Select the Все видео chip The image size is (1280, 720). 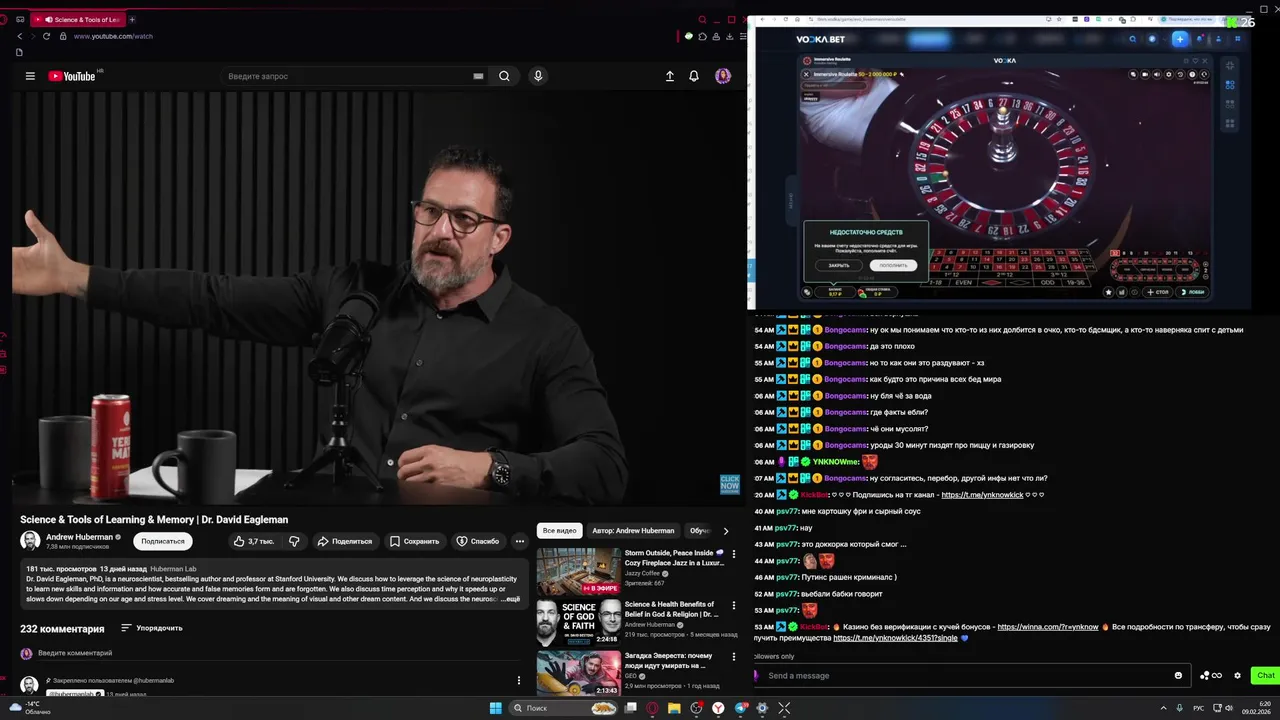(x=560, y=530)
